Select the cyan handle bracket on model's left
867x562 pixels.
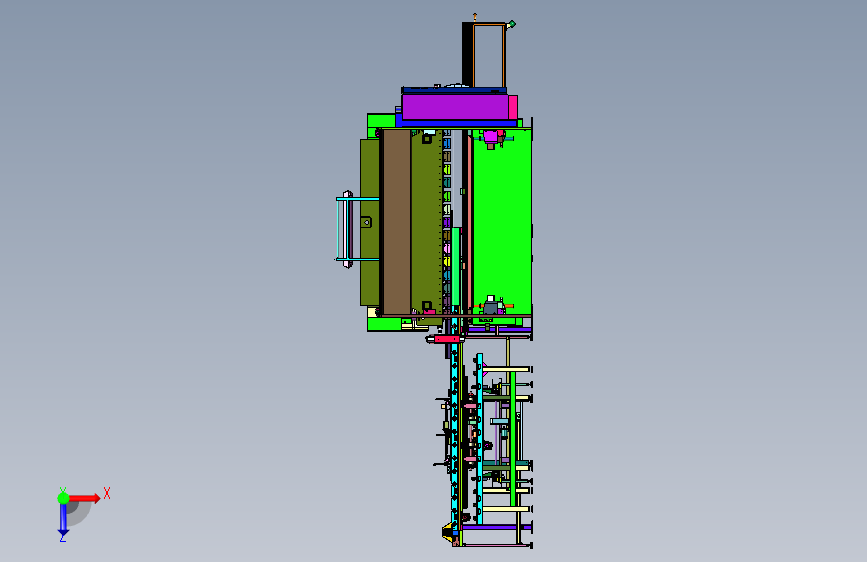357,229
